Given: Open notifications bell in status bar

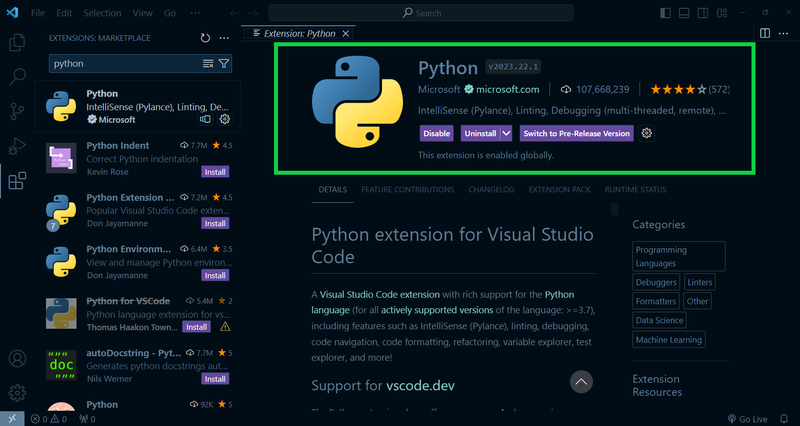Looking at the screenshot, I should pos(784,419).
